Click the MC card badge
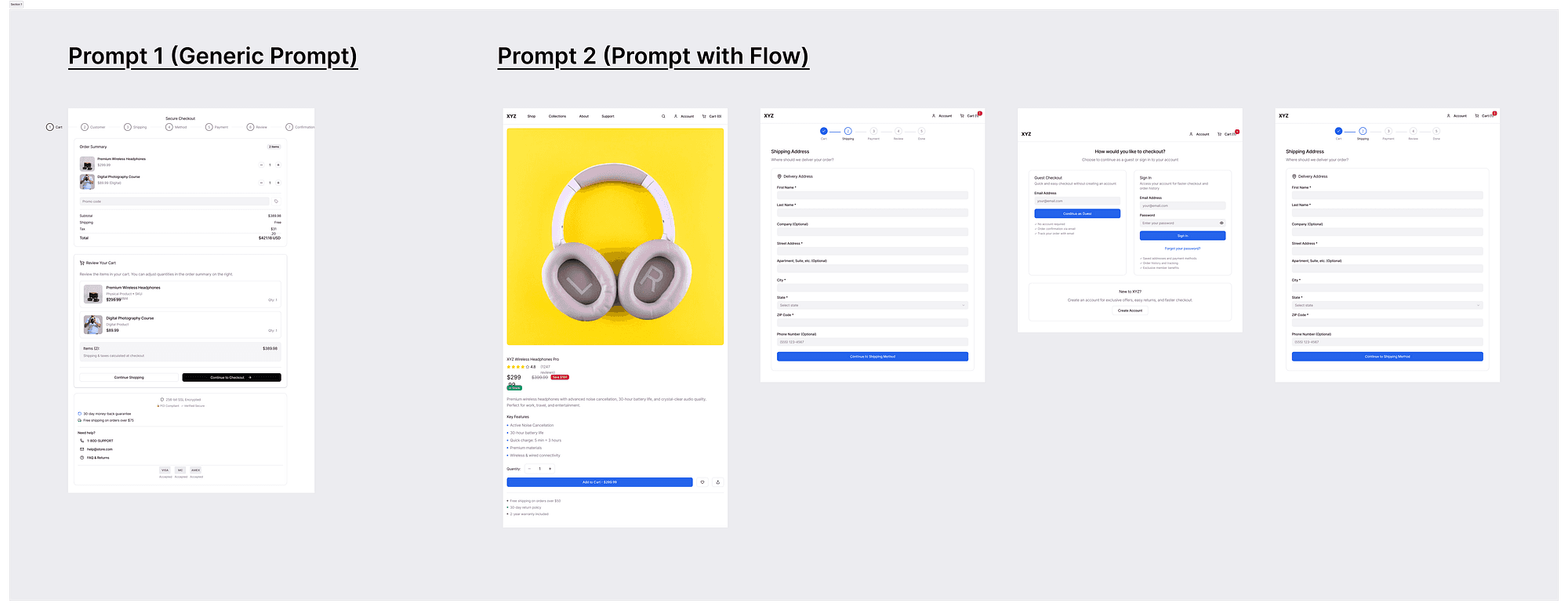1568x610 pixels. (180, 470)
